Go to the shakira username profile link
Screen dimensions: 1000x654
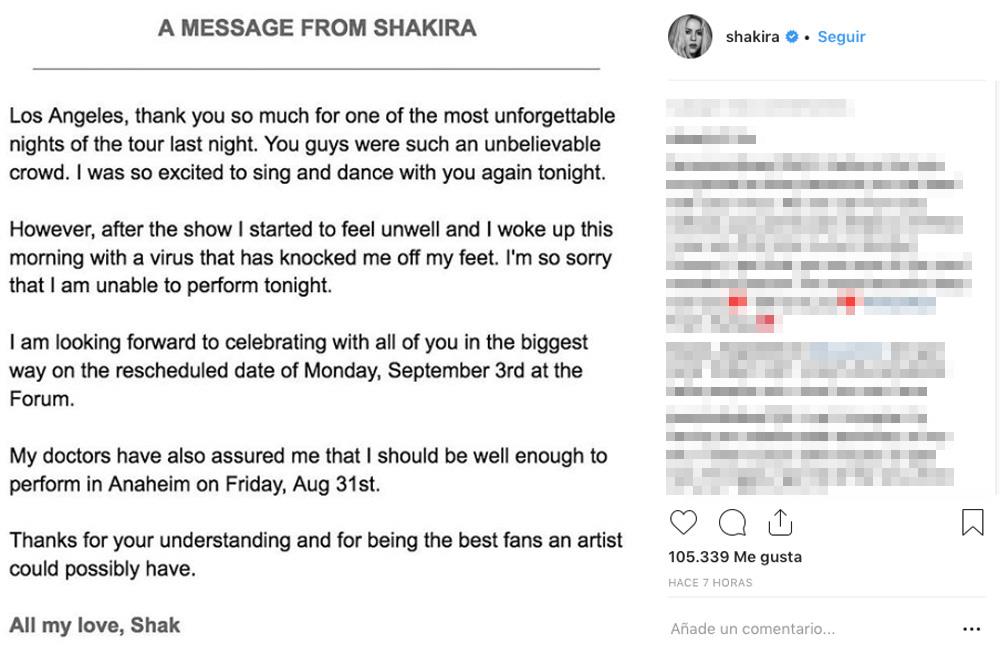pos(752,37)
